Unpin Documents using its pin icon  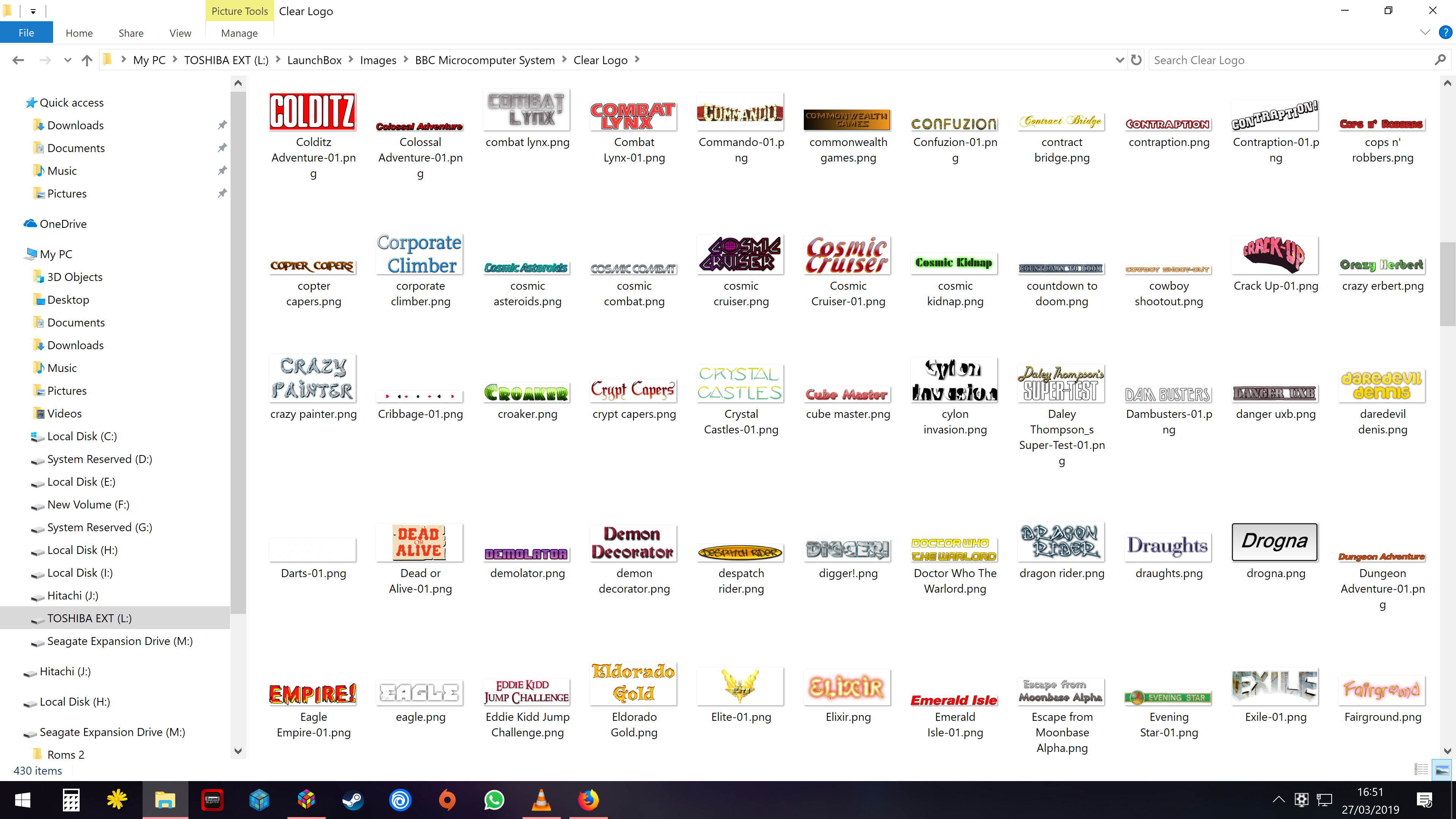click(x=222, y=147)
